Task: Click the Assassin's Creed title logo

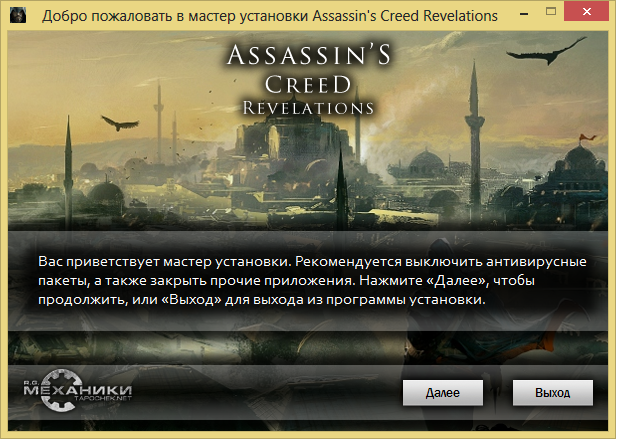Action: pyautogui.click(x=308, y=69)
